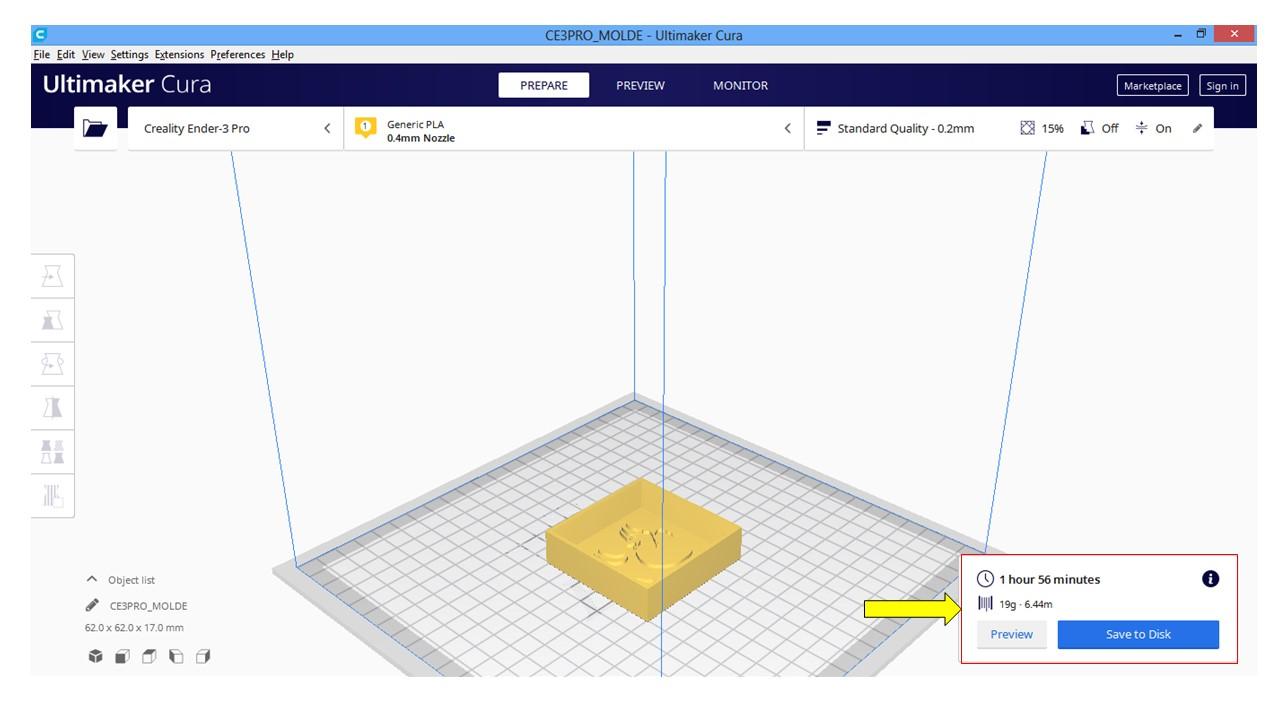Click the pencil icon beside CE3PRO_MOLDE

(x=92, y=605)
